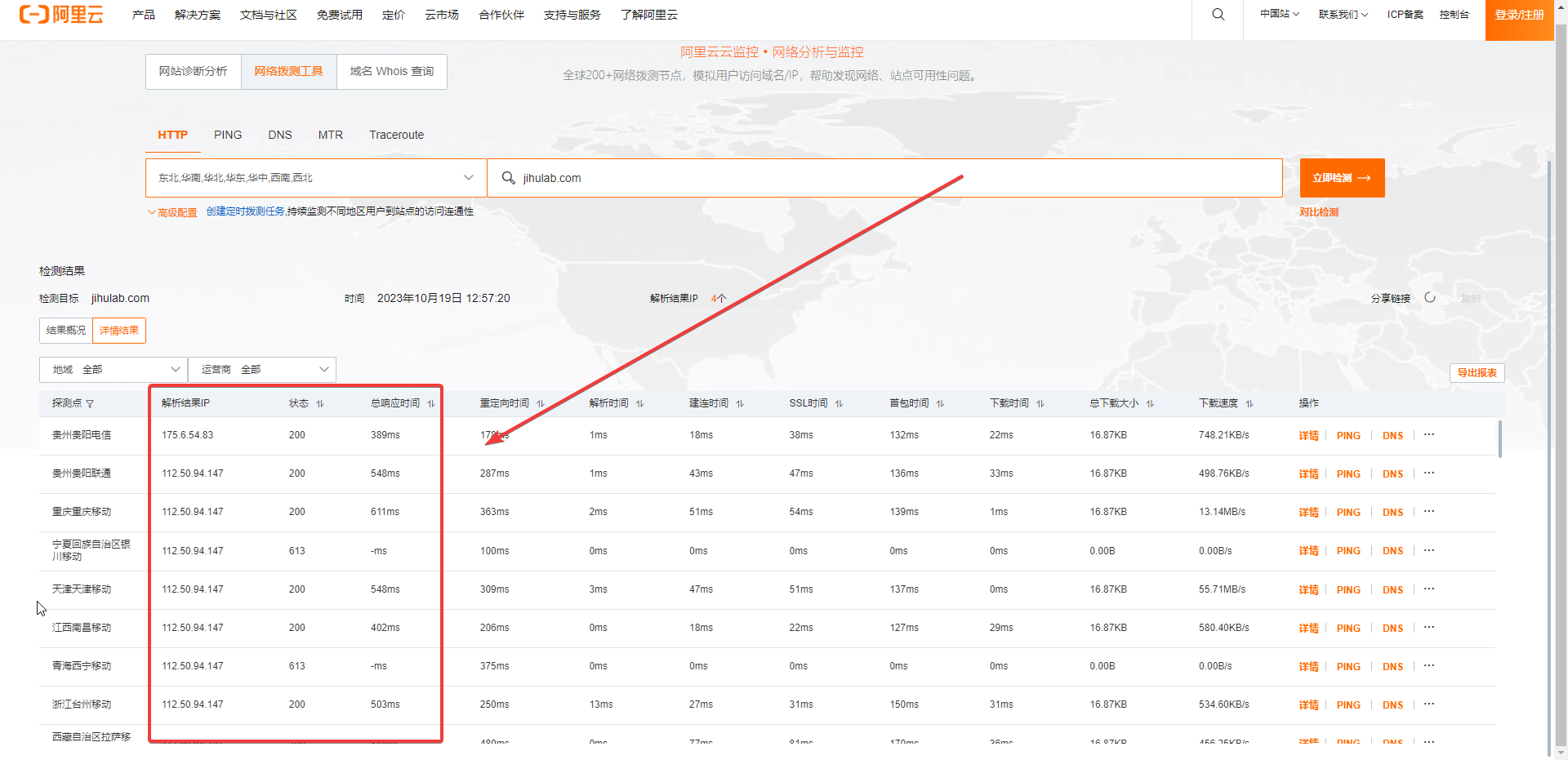Screen dimensions: 1568x760
Task: Expand 高级配置 advanced settings
Action: coord(172,212)
